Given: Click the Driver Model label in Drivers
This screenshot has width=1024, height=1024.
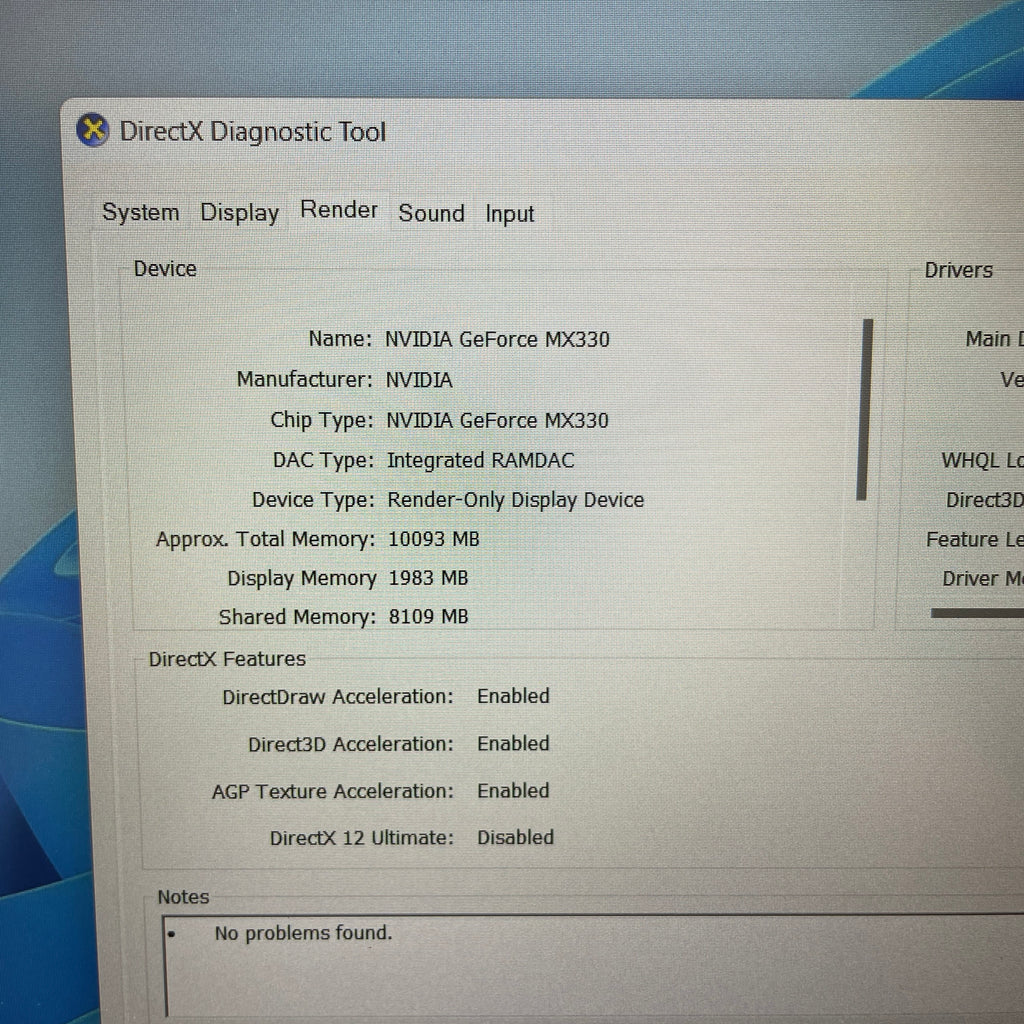Looking at the screenshot, I should coord(982,579).
